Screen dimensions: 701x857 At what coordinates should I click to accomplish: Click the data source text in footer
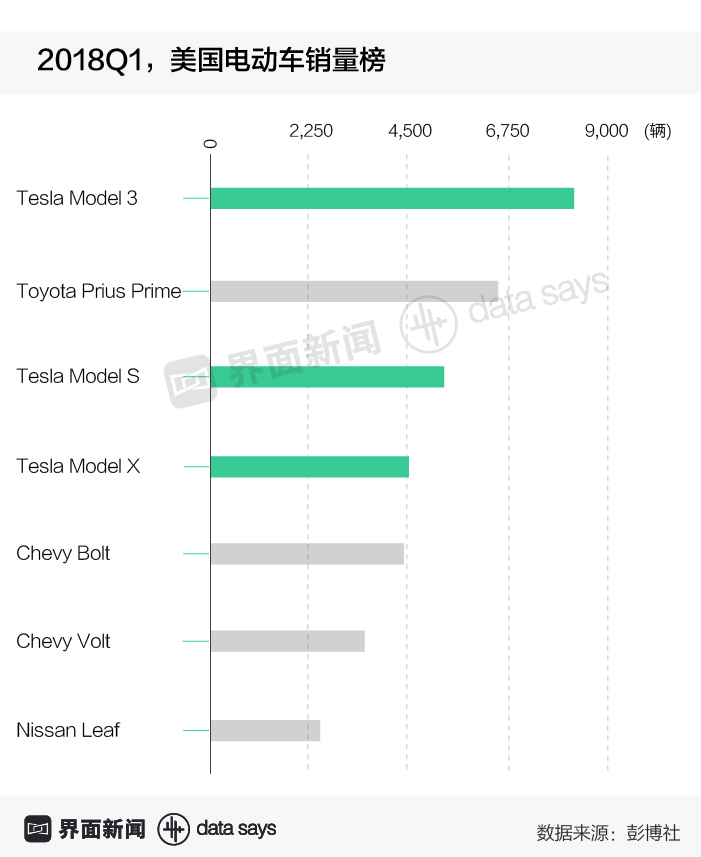click(608, 831)
